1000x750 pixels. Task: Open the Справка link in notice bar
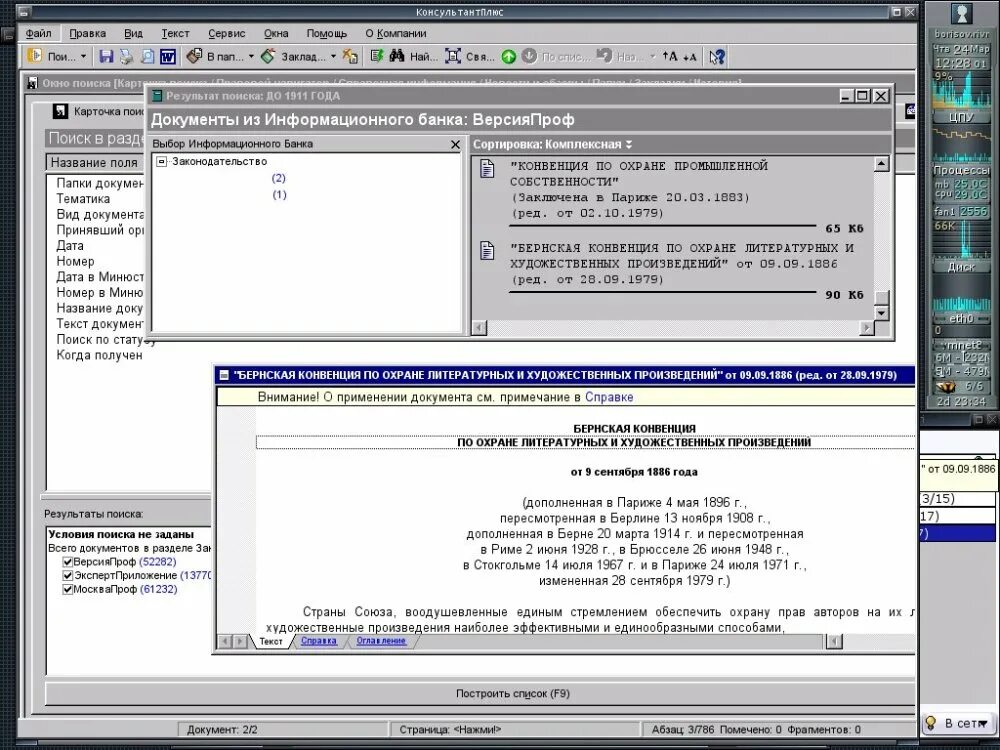click(x=609, y=397)
